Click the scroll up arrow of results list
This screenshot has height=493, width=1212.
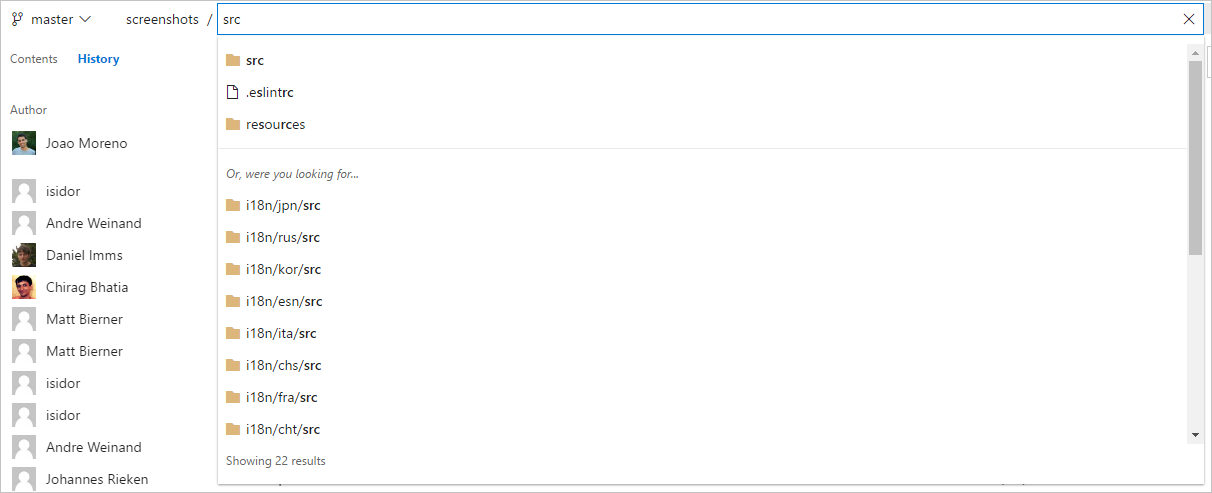click(x=1195, y=52)
